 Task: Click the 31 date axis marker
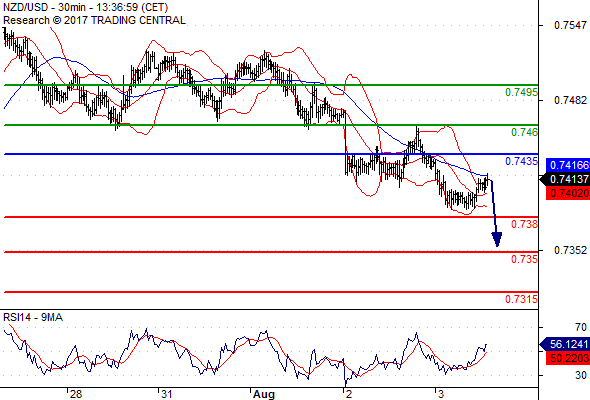pyautogui.click(x=167, y=394)
